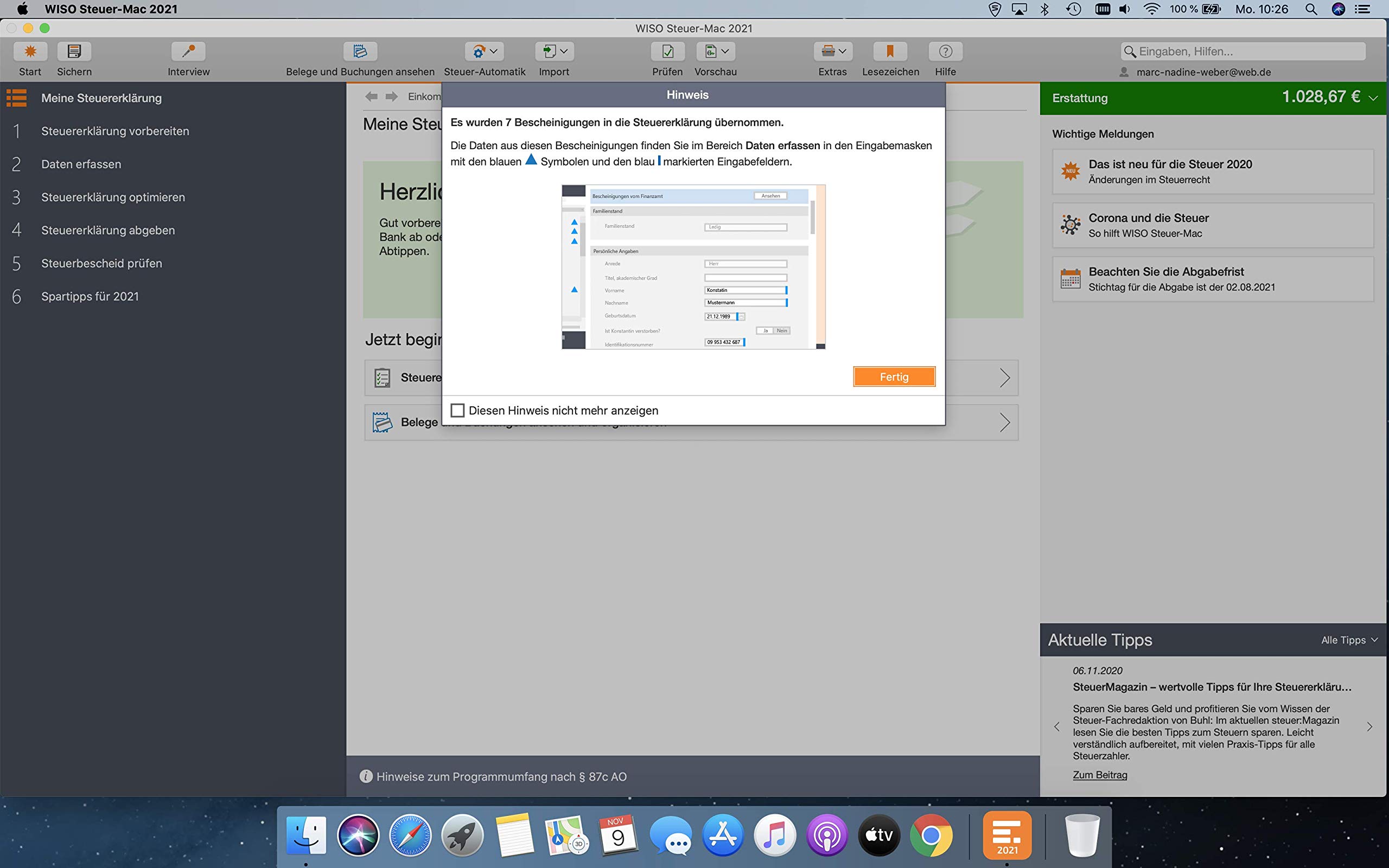This screenshot has width=1389, height=868.
Task: Open 'Das ist neu für die Steuer 2020'
Action: 1213,171
